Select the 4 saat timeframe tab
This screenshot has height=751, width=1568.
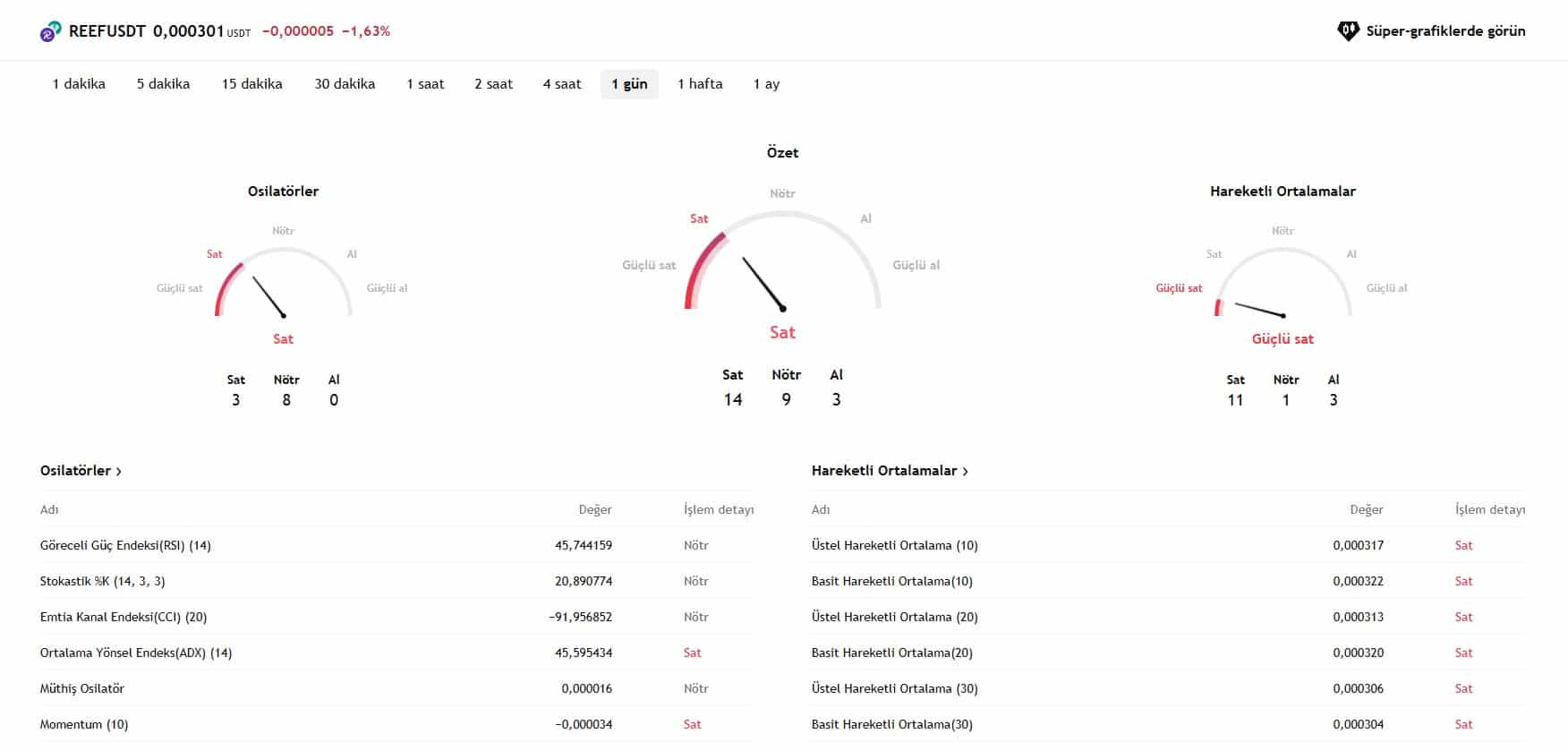tap(562, 84)
